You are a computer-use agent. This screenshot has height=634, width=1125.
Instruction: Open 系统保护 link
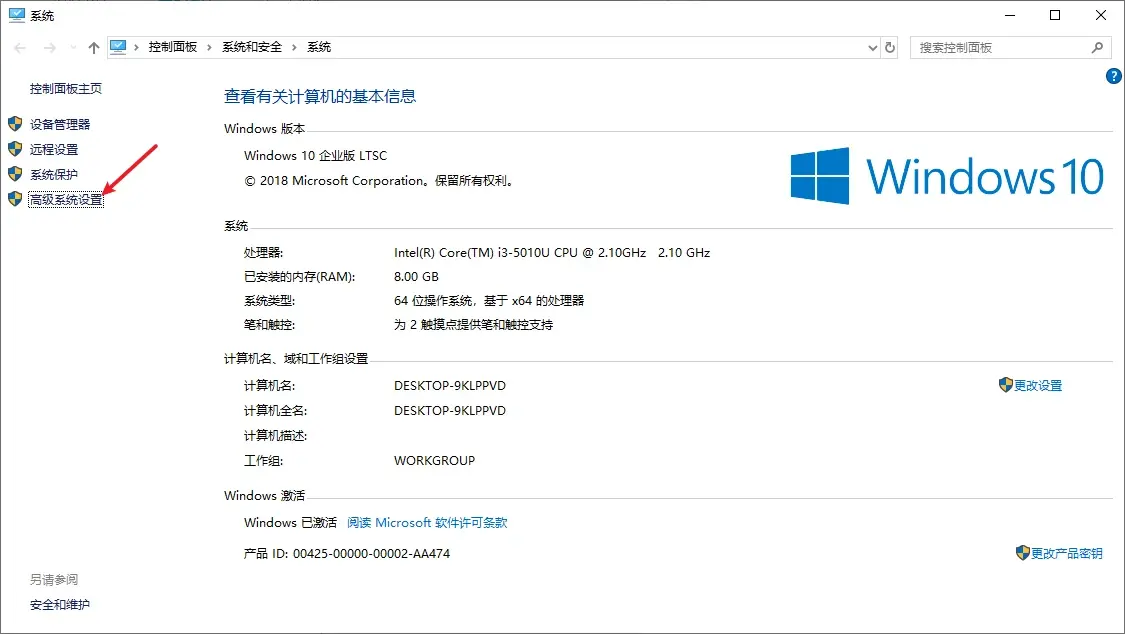pos(54,174)
